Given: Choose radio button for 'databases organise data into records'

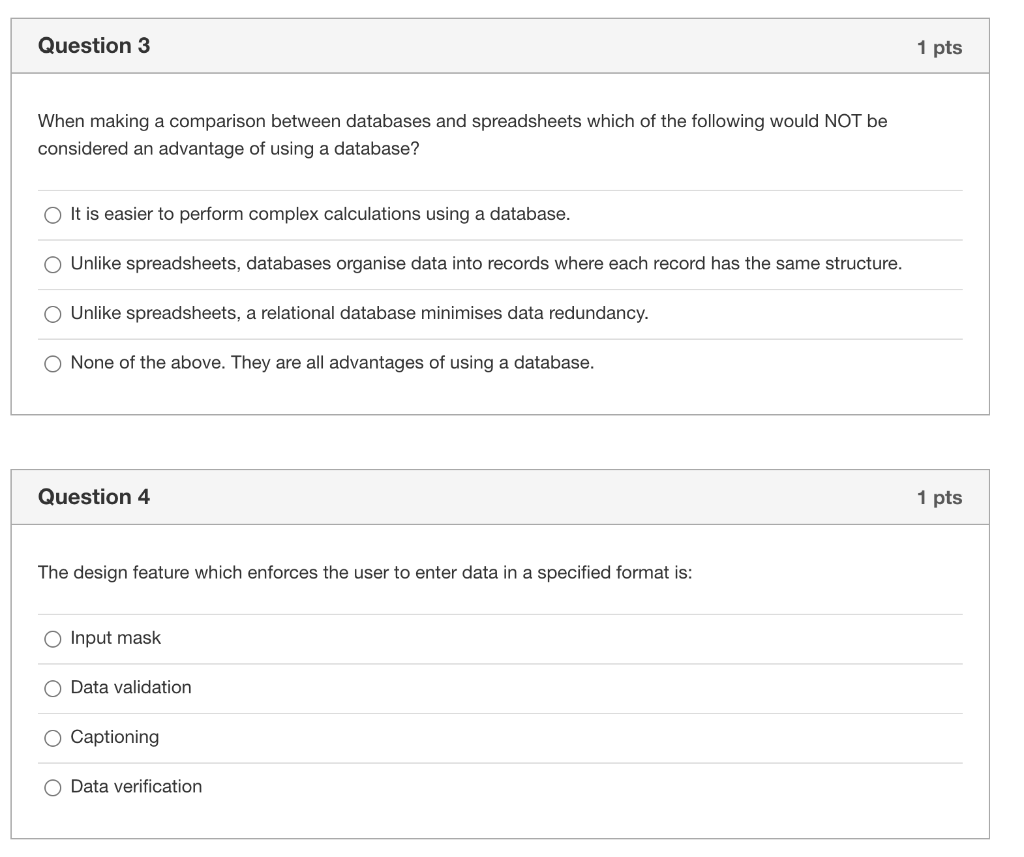Looking at the screenshot, I should [x=52, y=265].
